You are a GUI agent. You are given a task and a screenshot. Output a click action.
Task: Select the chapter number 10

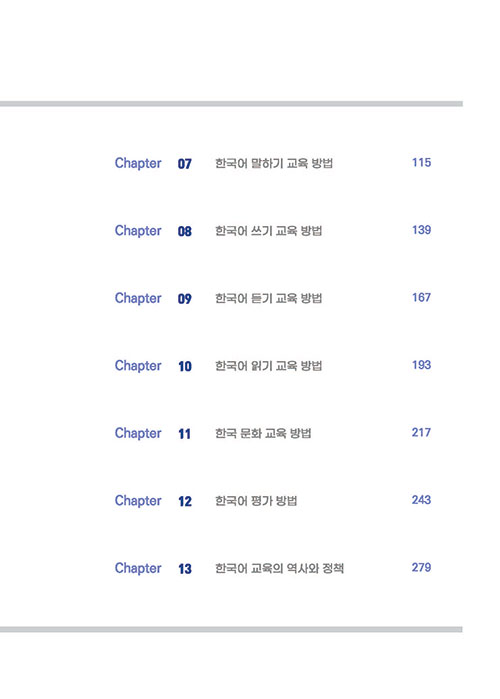point(184,366)
